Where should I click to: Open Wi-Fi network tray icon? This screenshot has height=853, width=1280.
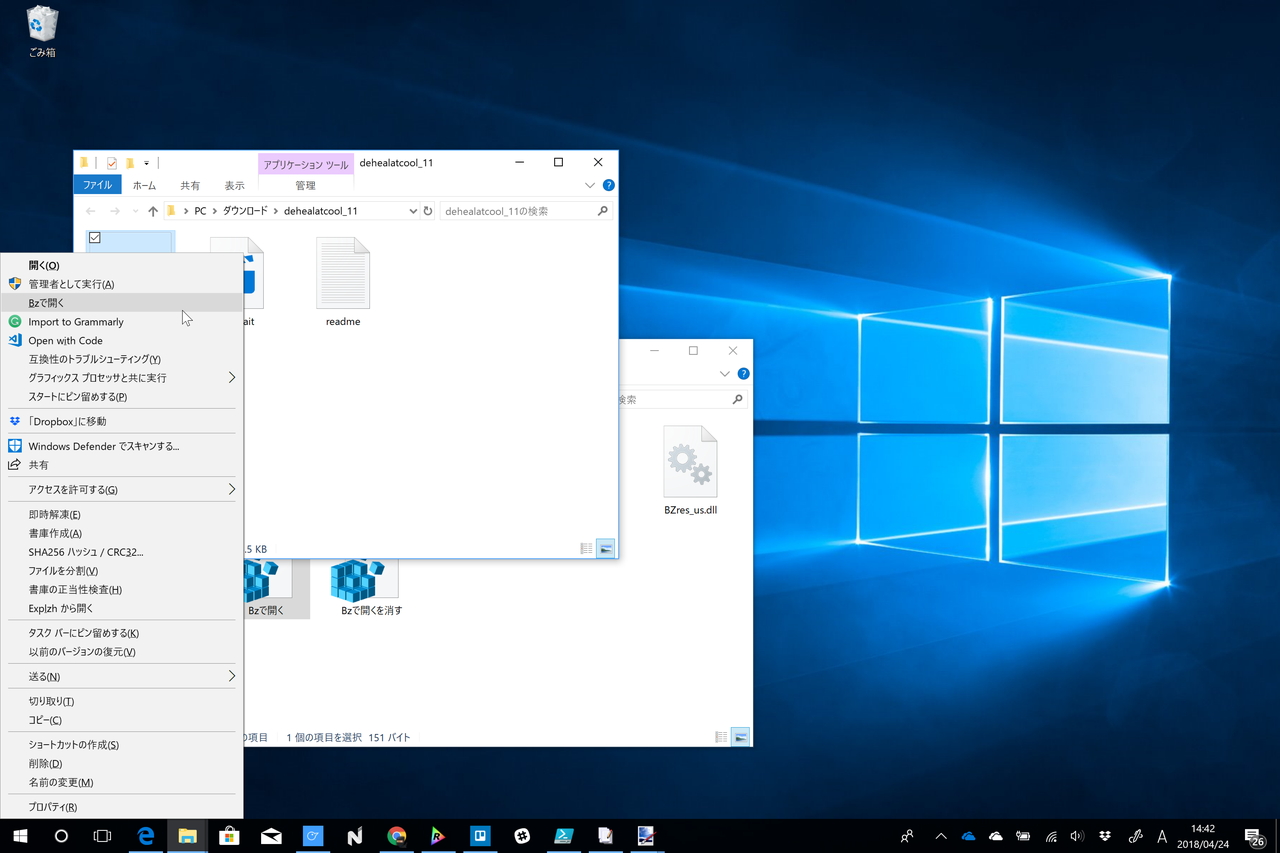coord(1051,836)
